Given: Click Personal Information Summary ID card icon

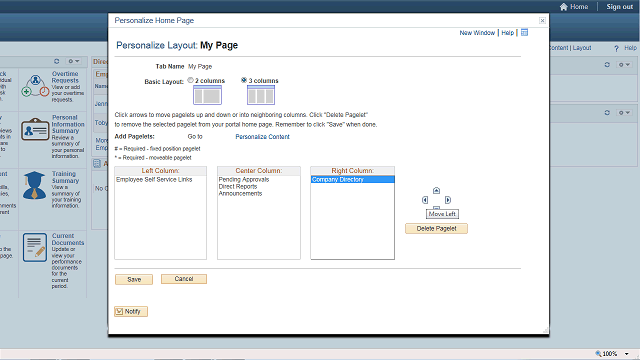Looking at the screenshot, I should (35, 129).
